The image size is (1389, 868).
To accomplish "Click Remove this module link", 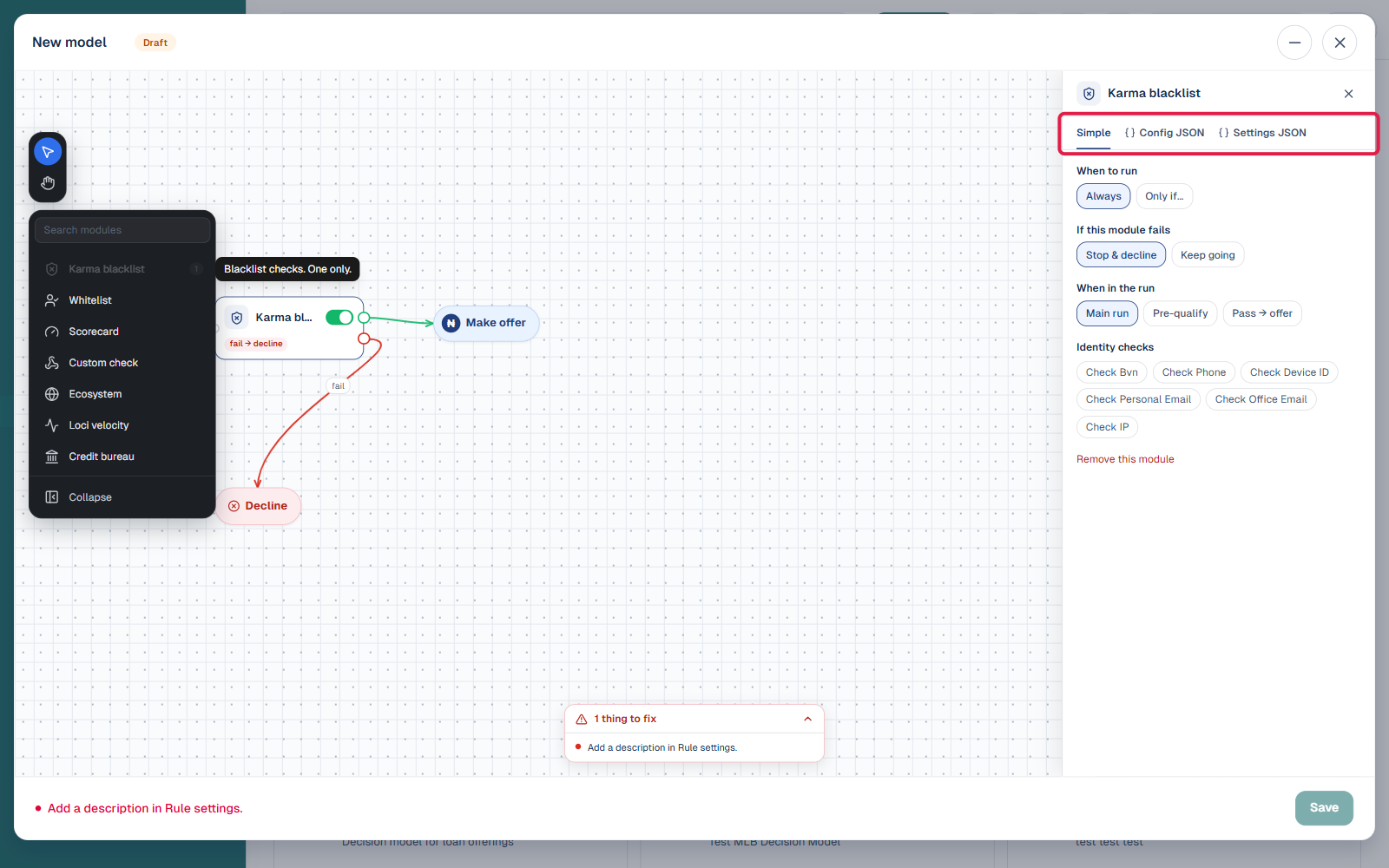I will (x=1125, y=459).
